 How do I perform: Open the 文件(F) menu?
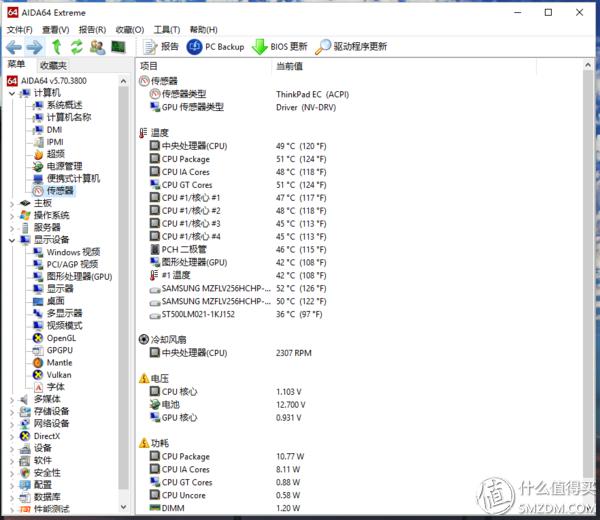pos(20,29)
